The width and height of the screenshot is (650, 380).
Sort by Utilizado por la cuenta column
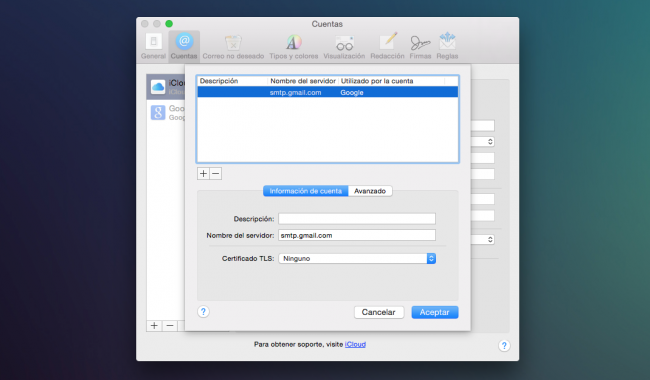391,81
